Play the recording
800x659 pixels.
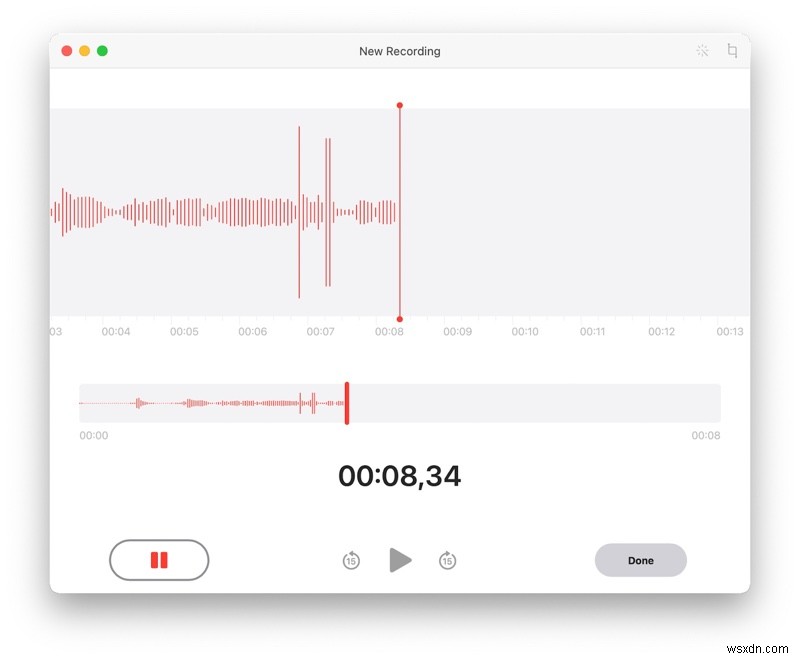pyautogui.click(x=400, y=560)
